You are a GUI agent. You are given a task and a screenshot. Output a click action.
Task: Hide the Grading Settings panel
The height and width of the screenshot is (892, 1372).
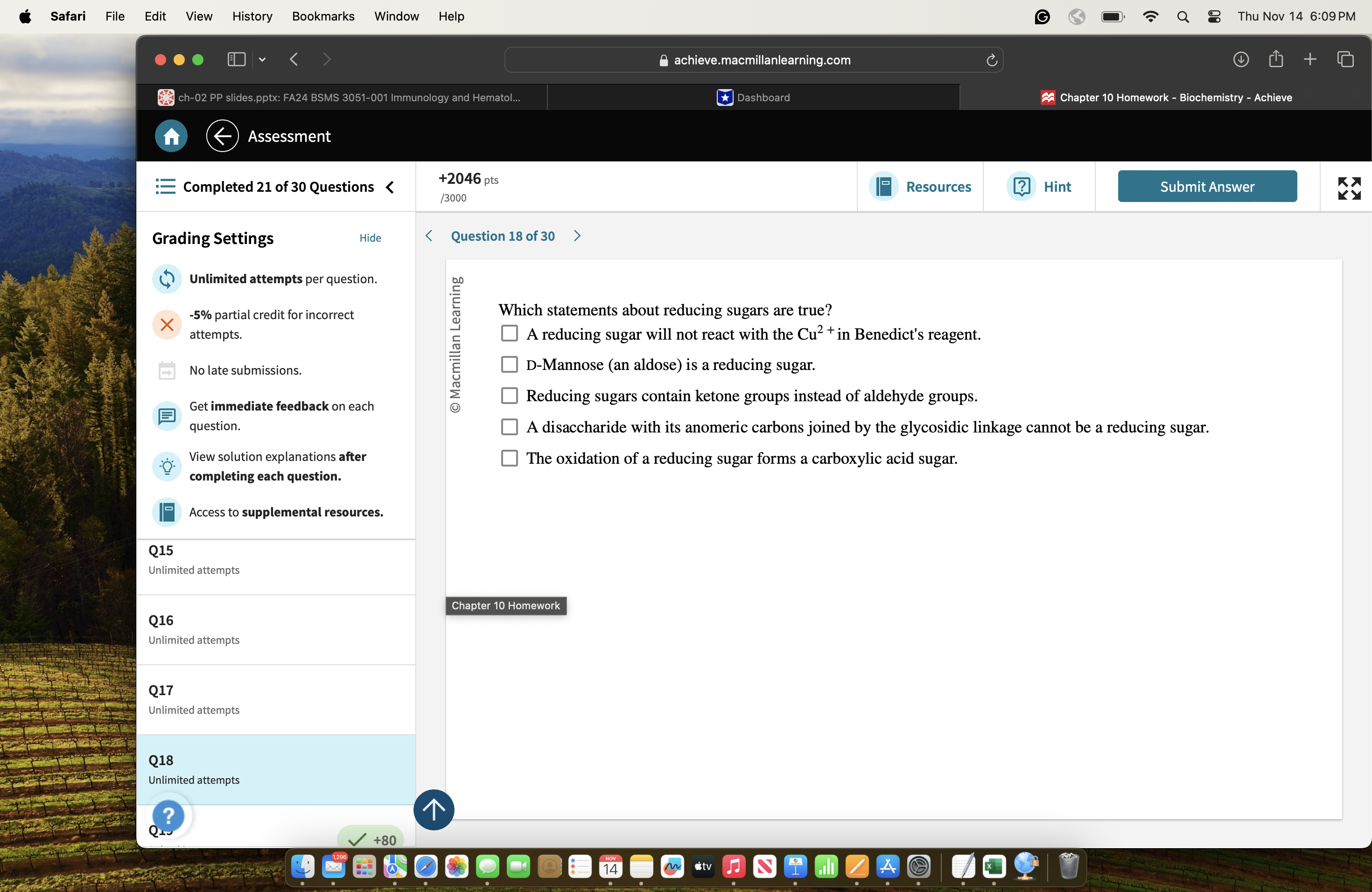coord(370,237)
